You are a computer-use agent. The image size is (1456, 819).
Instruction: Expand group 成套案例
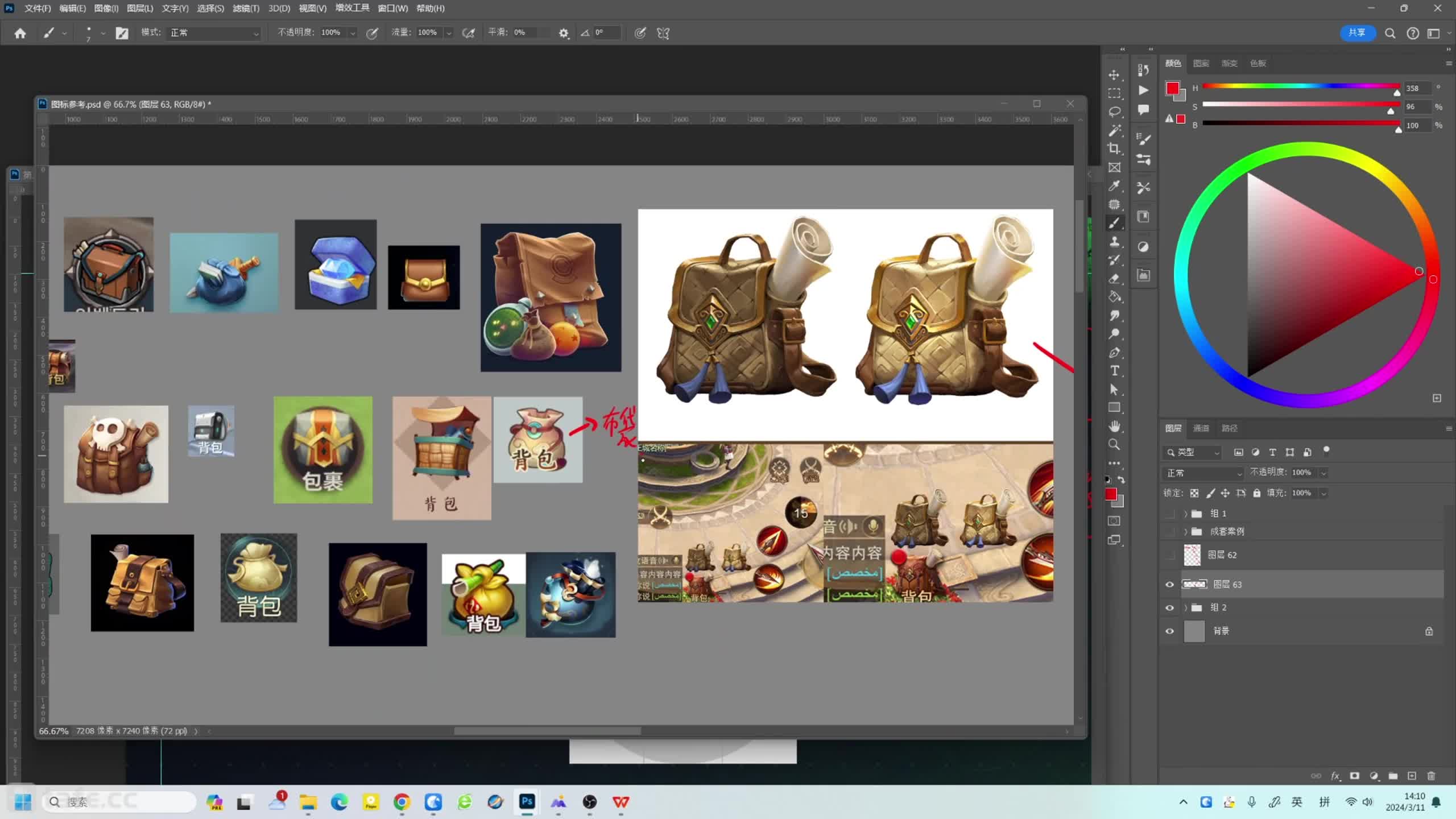click(1185, 531)
